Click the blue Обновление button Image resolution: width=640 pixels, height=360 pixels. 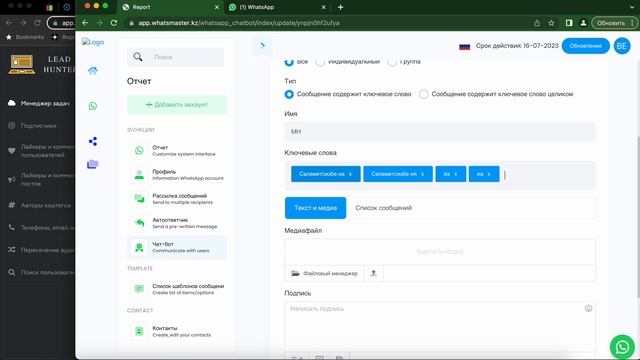pyautogui.click(x=585, y=46)
